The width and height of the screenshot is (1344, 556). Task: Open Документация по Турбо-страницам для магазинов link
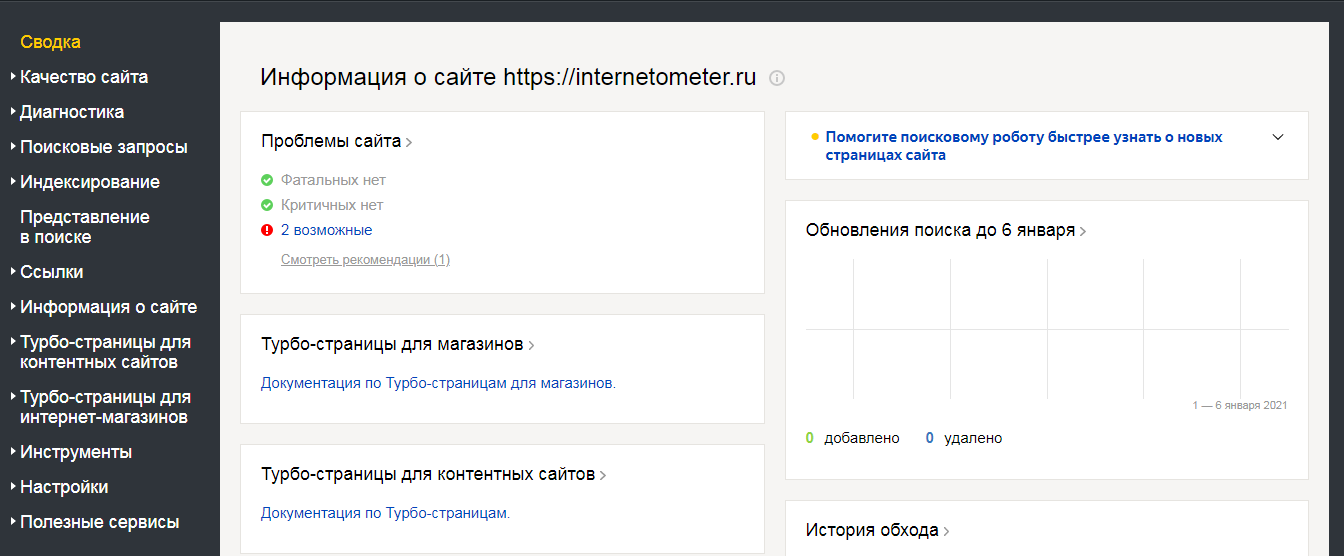[438, 383]
